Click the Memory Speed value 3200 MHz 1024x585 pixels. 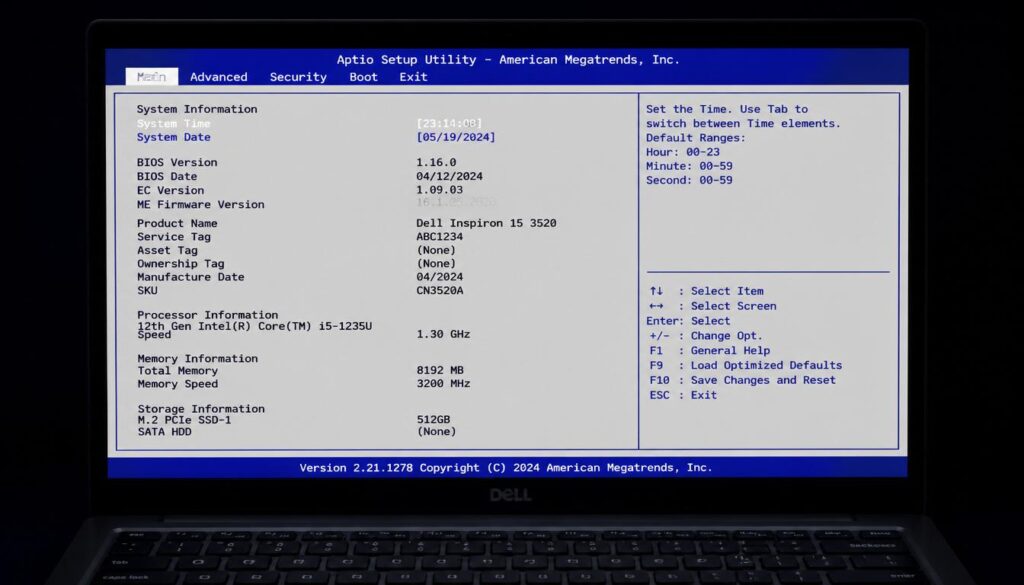point(443,384)
